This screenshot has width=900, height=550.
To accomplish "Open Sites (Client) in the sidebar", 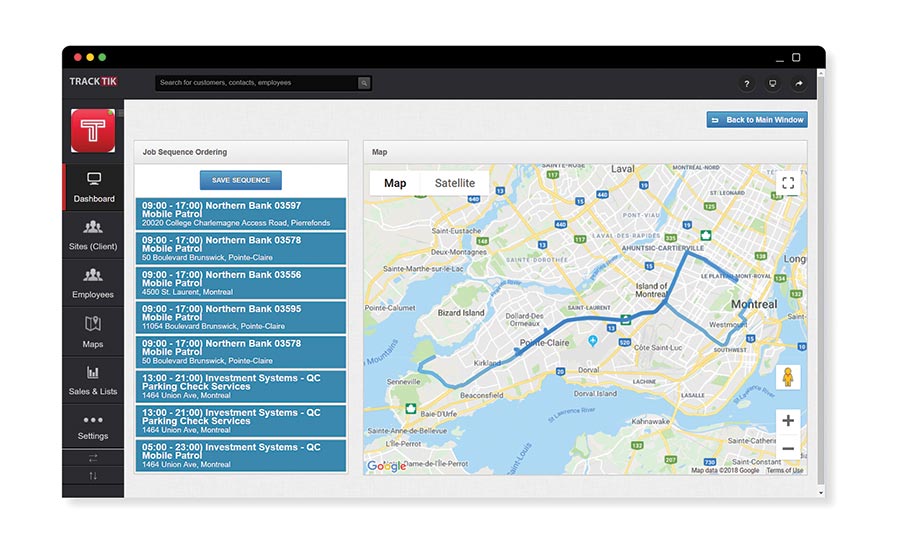I will pos(93,235).
